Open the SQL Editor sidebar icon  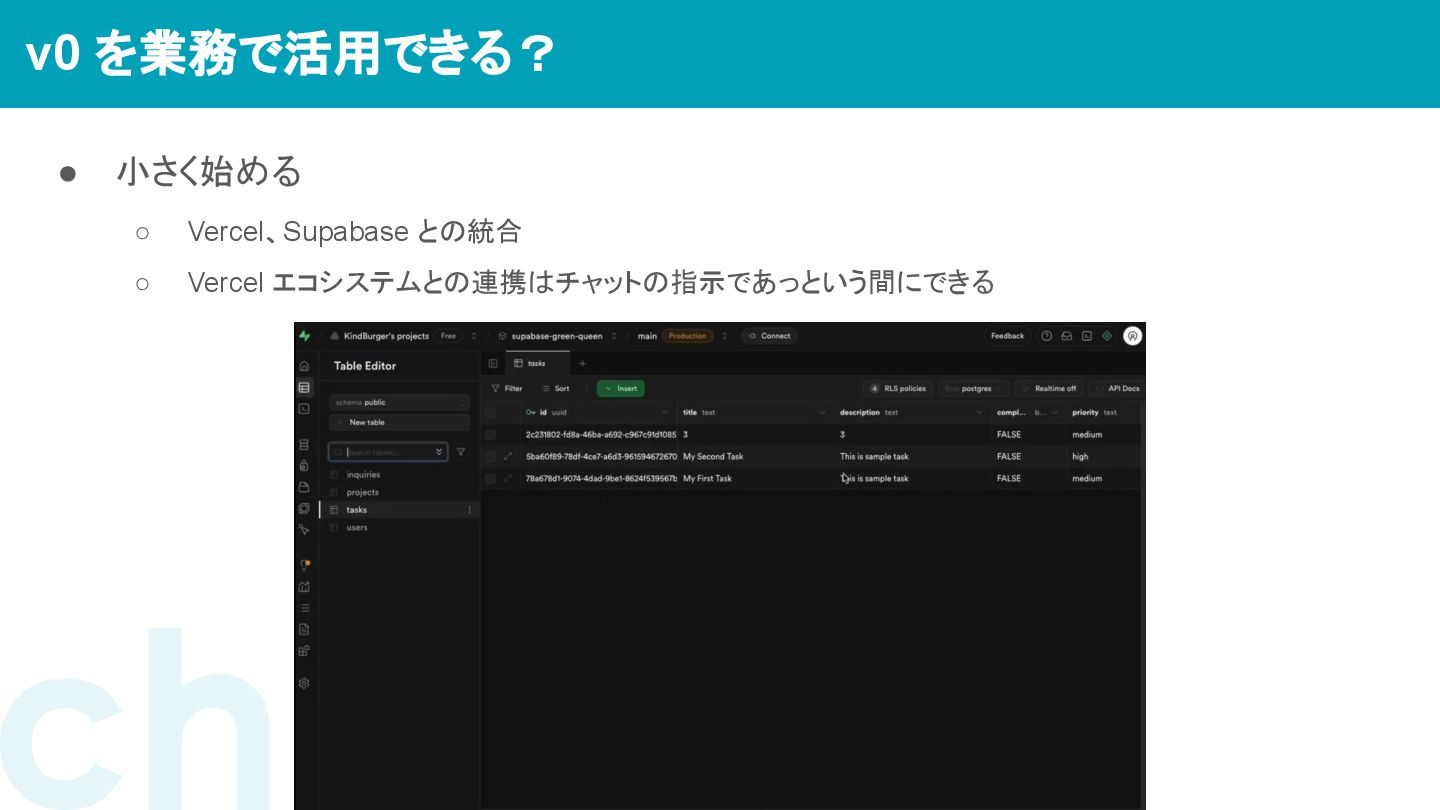click(x=304, y=408)
